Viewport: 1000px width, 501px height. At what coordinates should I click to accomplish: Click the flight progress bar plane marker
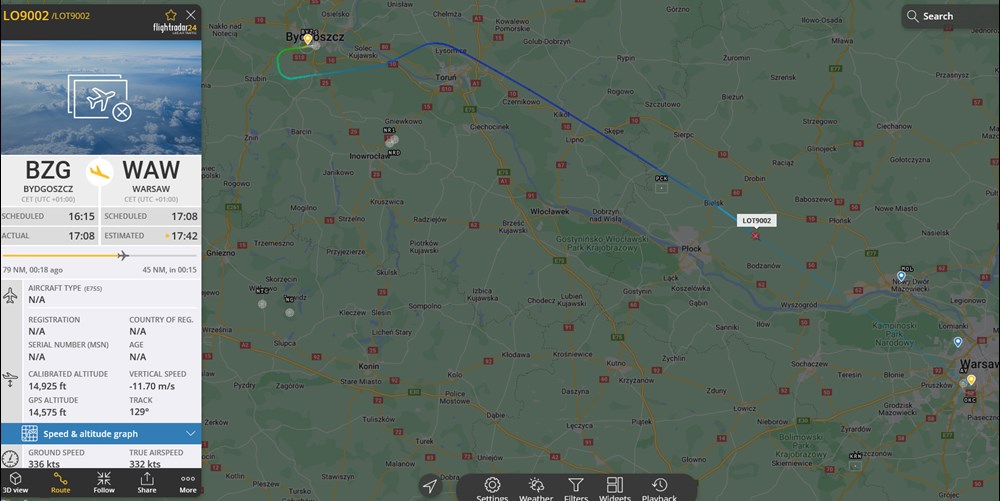[123, 256]
